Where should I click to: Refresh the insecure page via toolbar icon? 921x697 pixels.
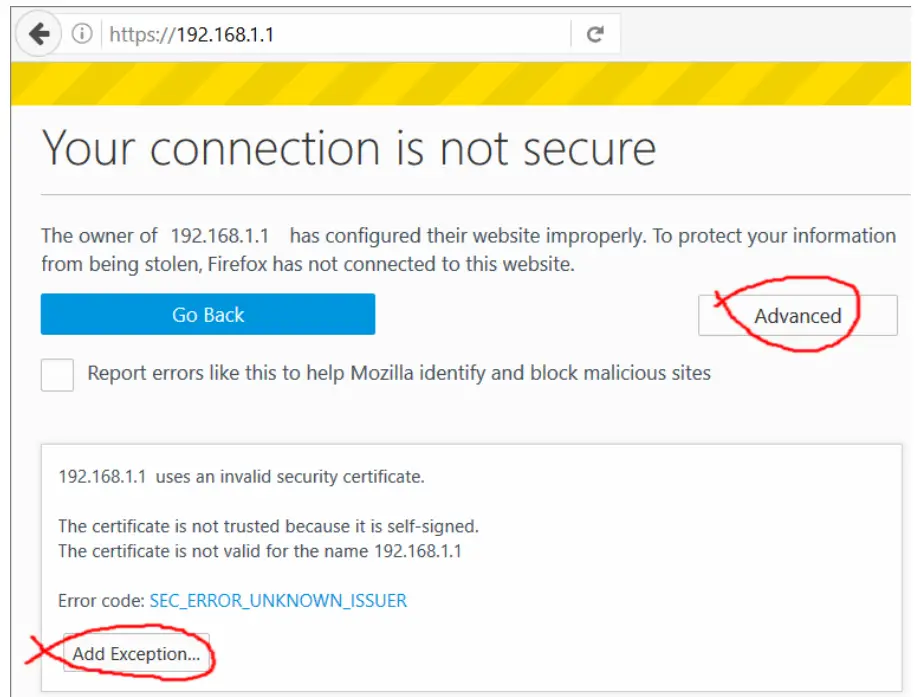[x=594, y=31]
